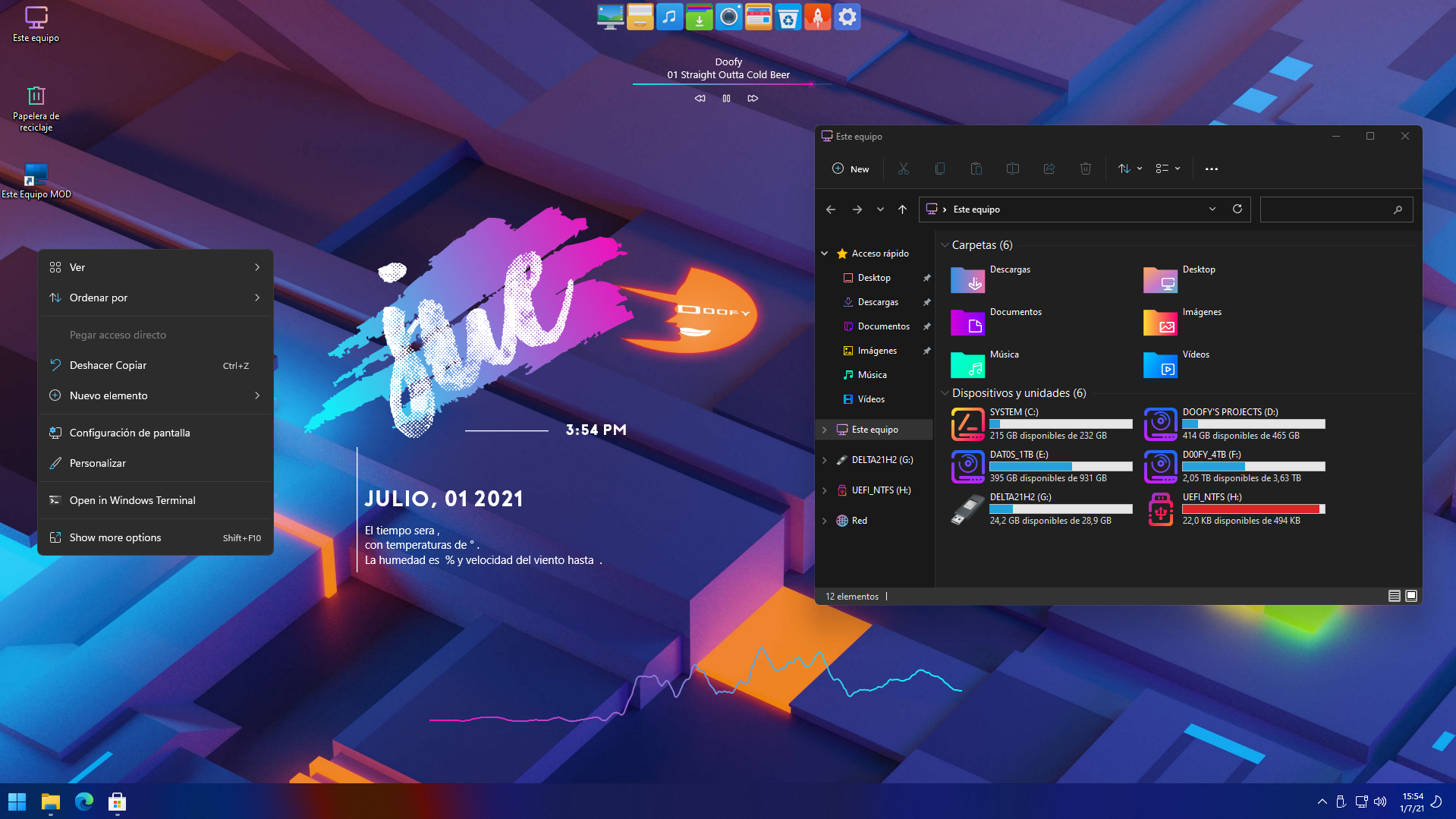The height and width of the screenshot is (819, 1456).
Task: Collapse the Carpetas (6) group
Action: point(945,245)
